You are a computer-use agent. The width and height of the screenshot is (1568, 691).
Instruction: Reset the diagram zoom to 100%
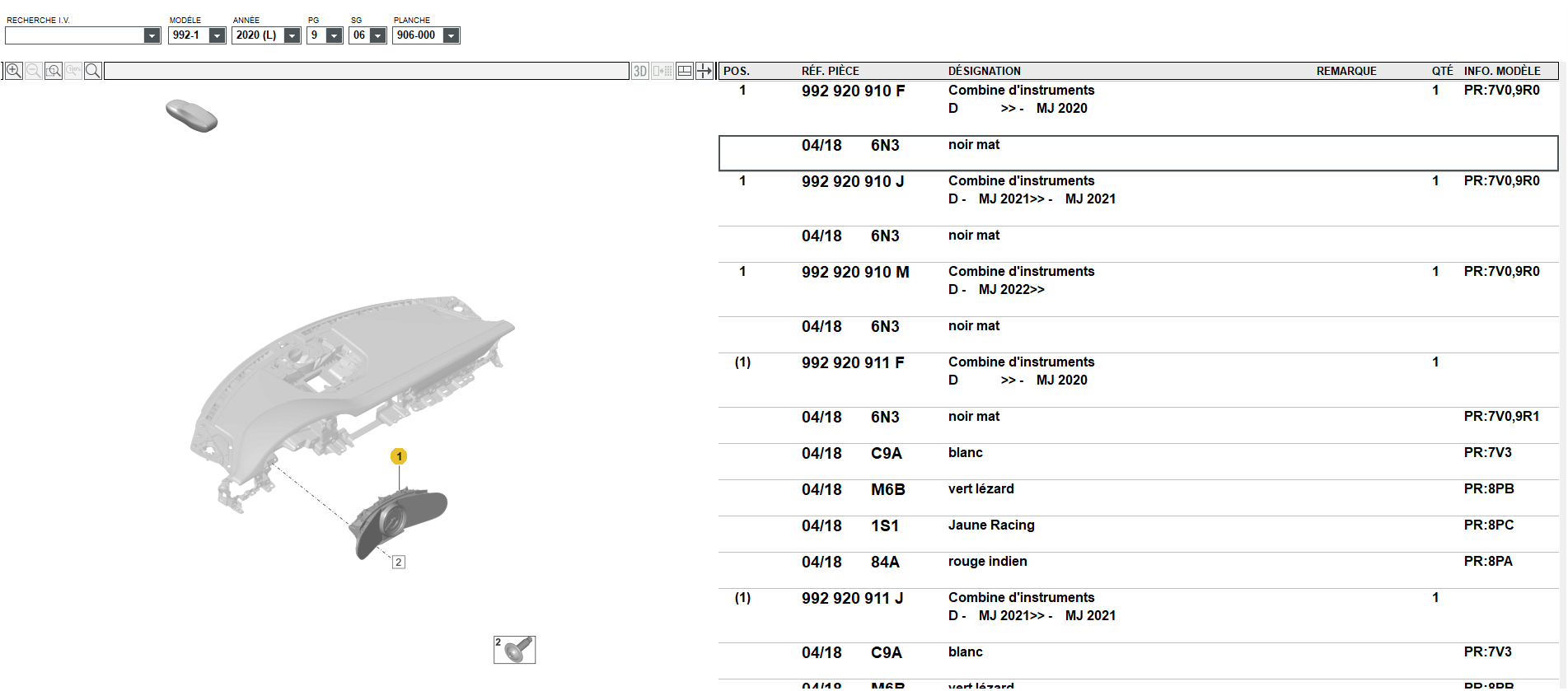73,71
